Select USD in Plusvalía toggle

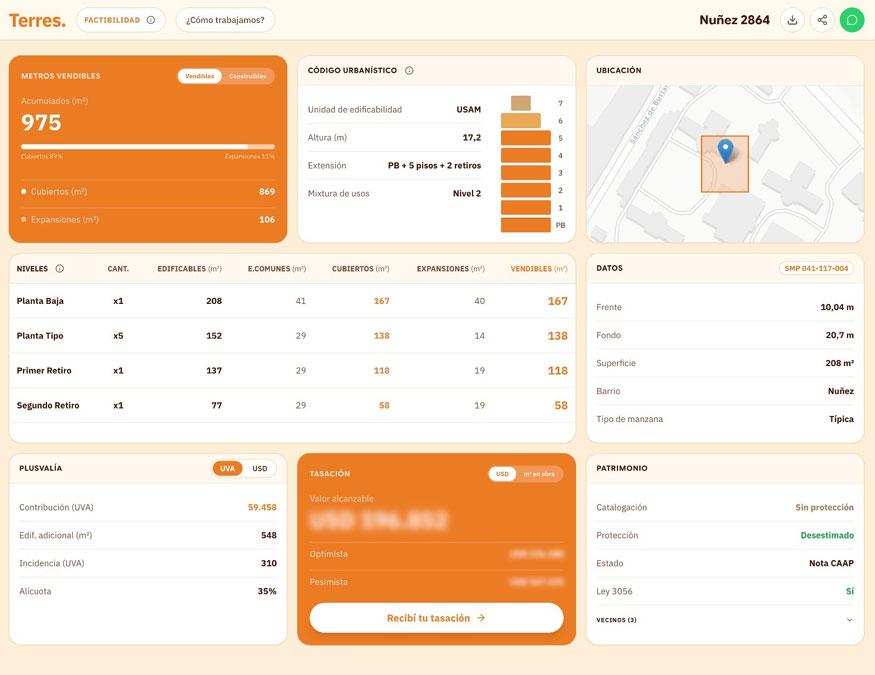pos(259,469)
